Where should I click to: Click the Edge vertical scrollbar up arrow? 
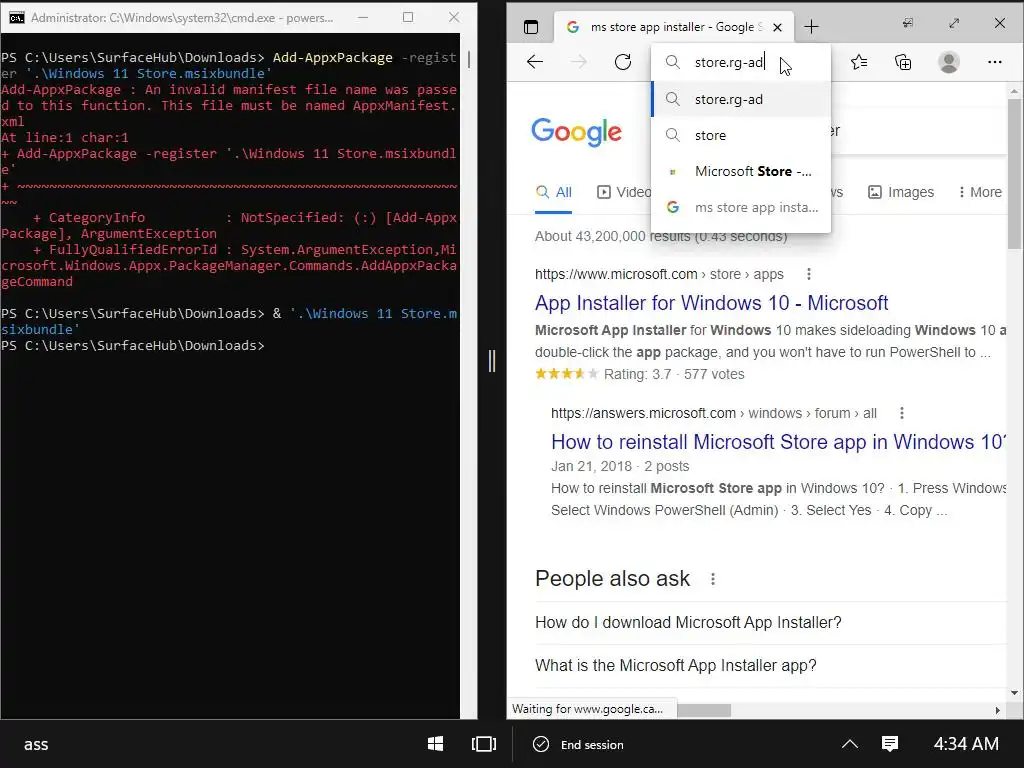[1014, 91]
